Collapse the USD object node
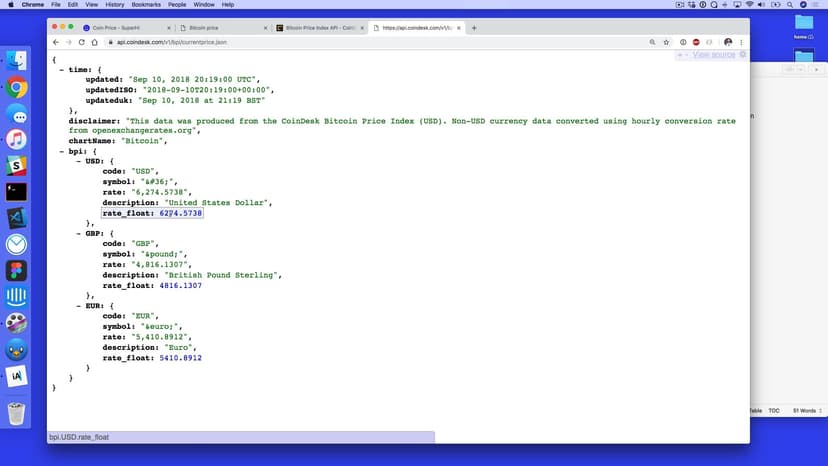 79,161
